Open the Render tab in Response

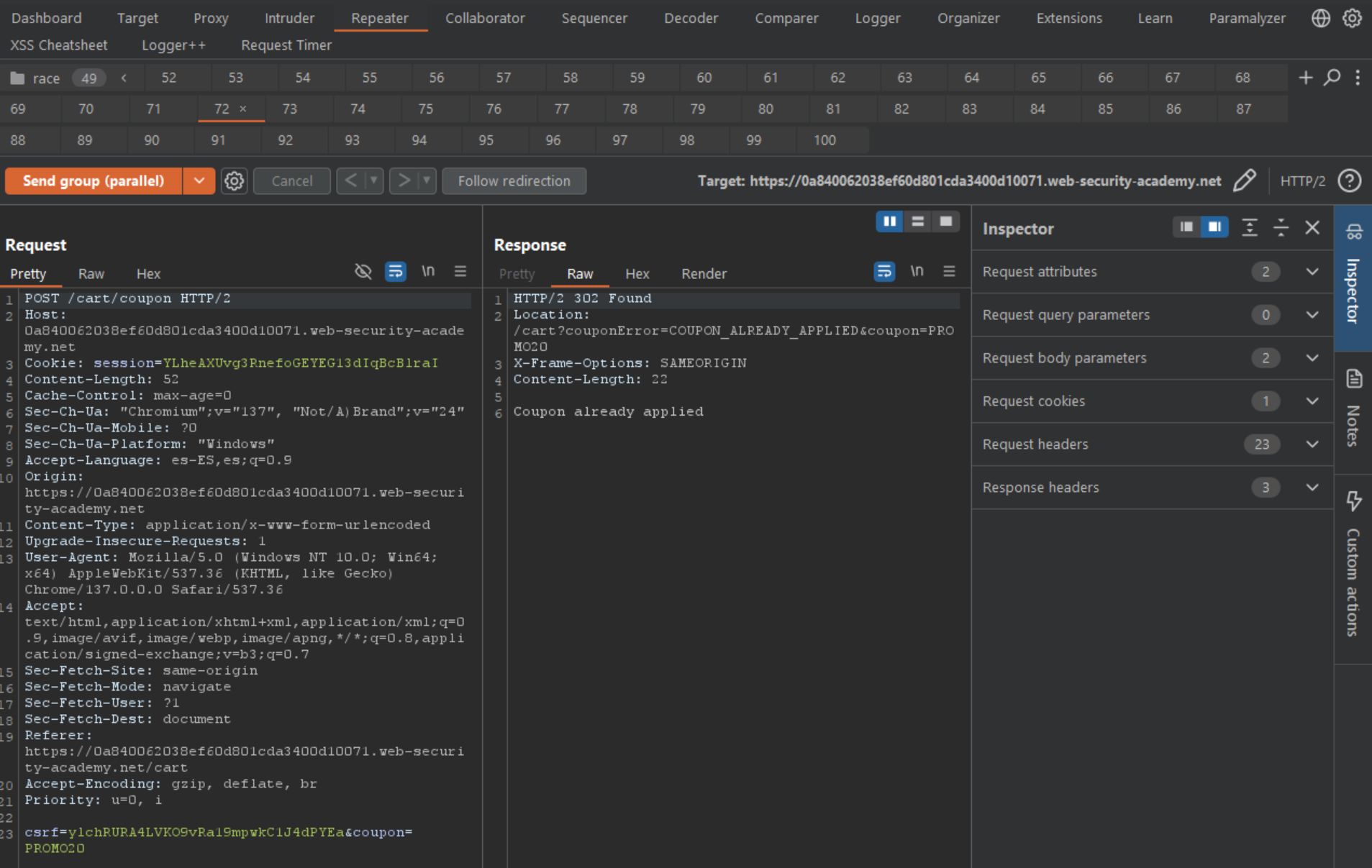[704, 274]
